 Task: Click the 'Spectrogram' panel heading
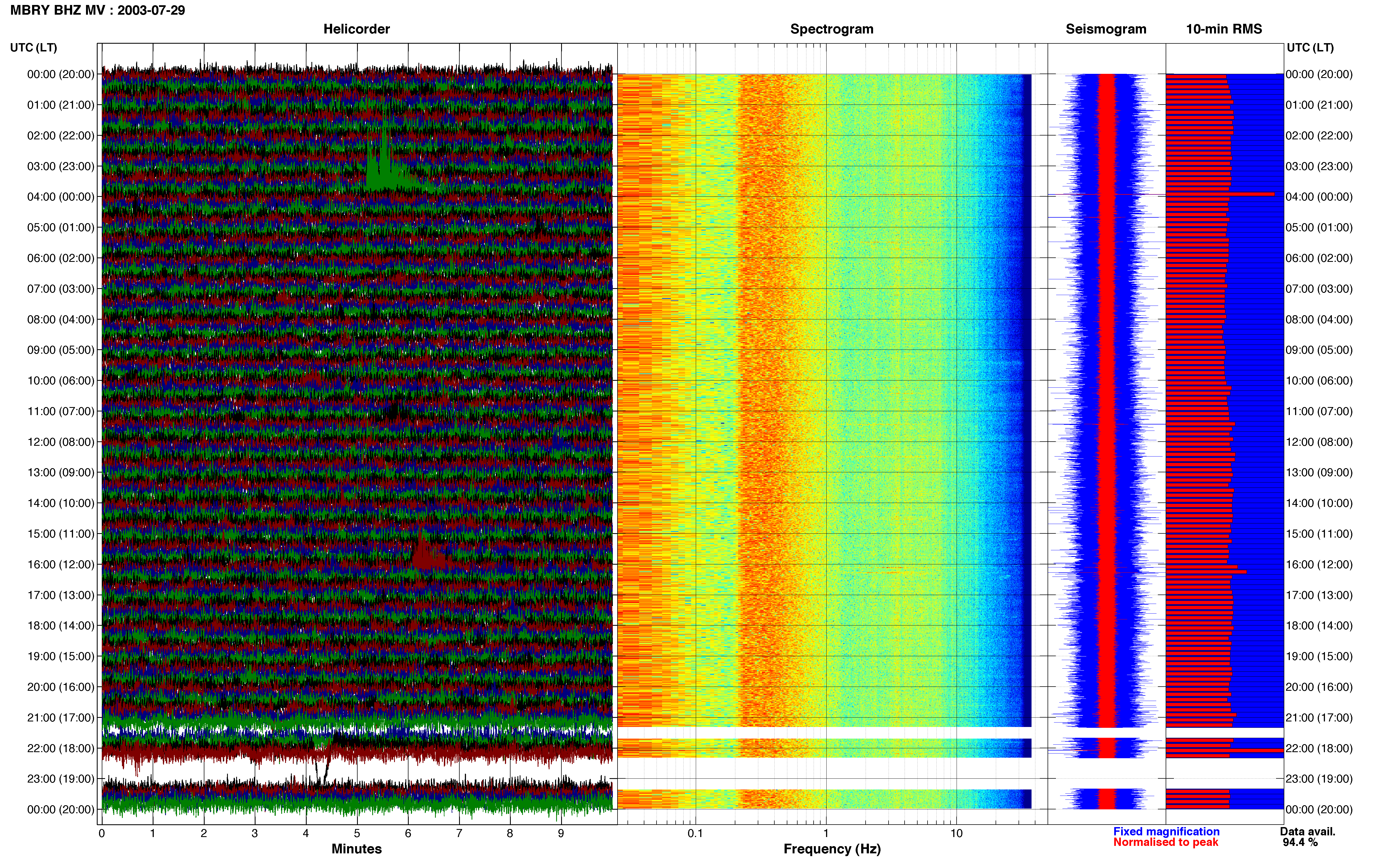pos(832,29)
